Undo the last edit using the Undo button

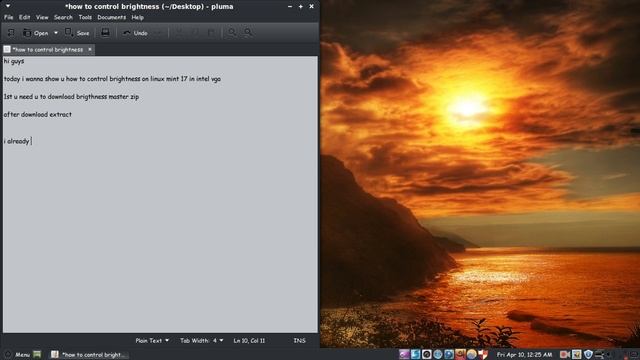point(135,33)
